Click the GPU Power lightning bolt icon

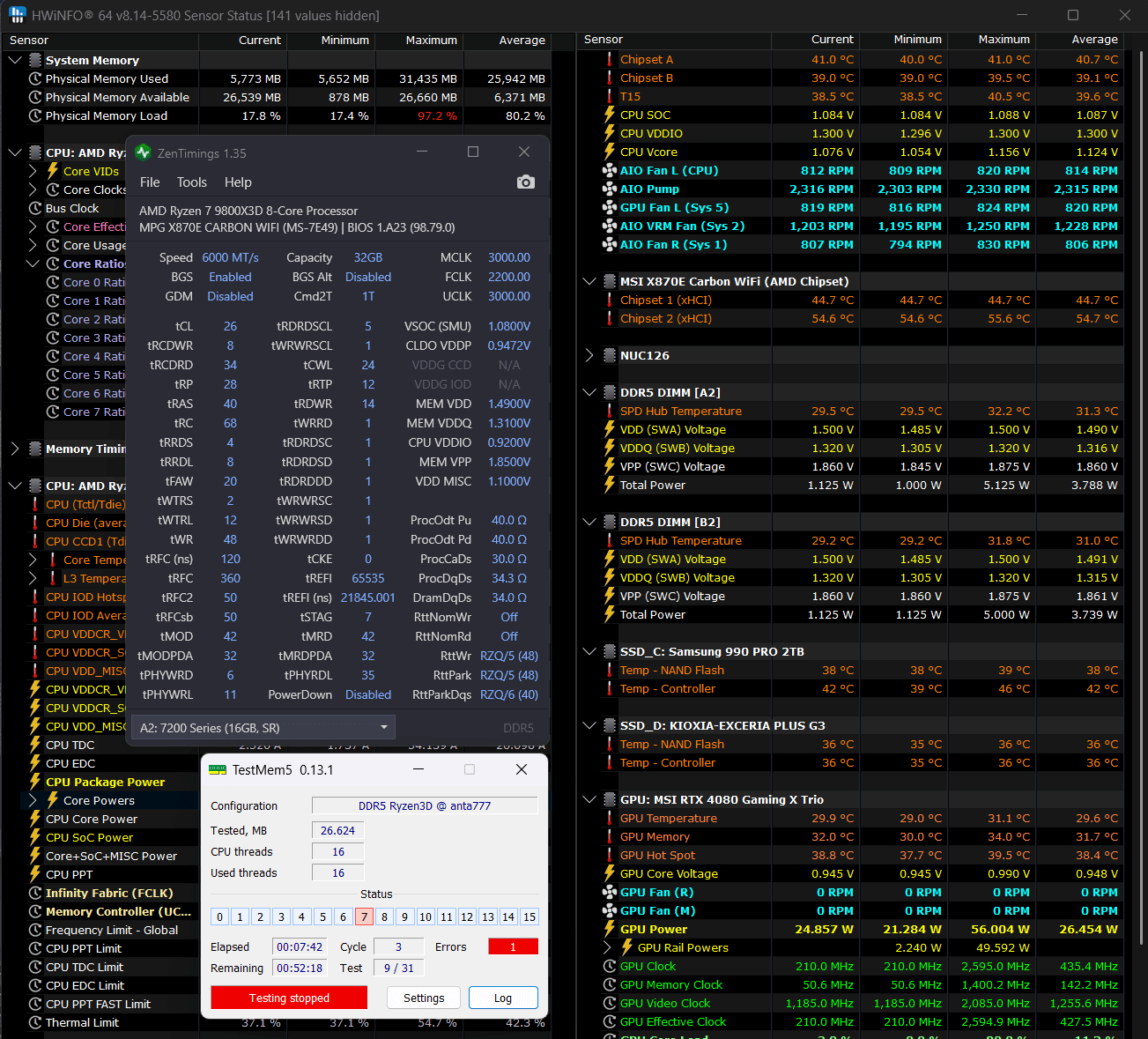pyautogui.click(x=609, y=929)
